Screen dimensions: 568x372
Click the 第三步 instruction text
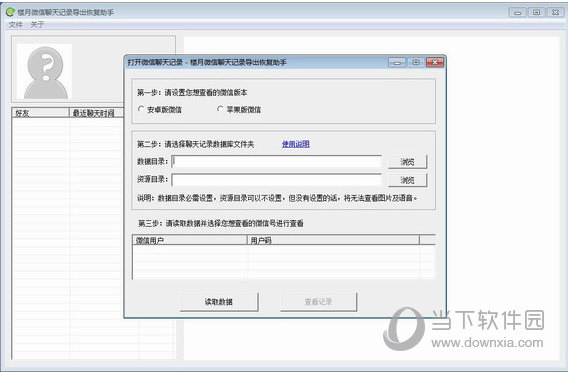pos(221,223)
